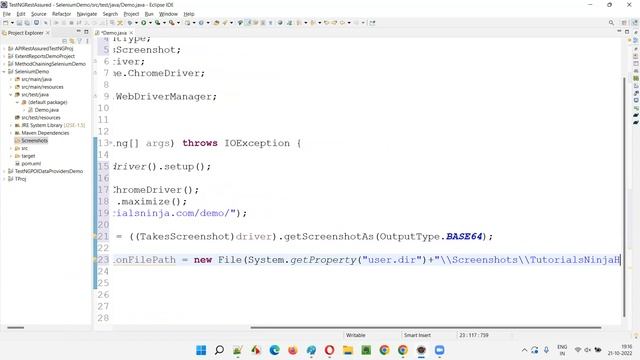Open Project Explorer view menu
Viewport: 640px width, 360px height.
click(87, 41)
